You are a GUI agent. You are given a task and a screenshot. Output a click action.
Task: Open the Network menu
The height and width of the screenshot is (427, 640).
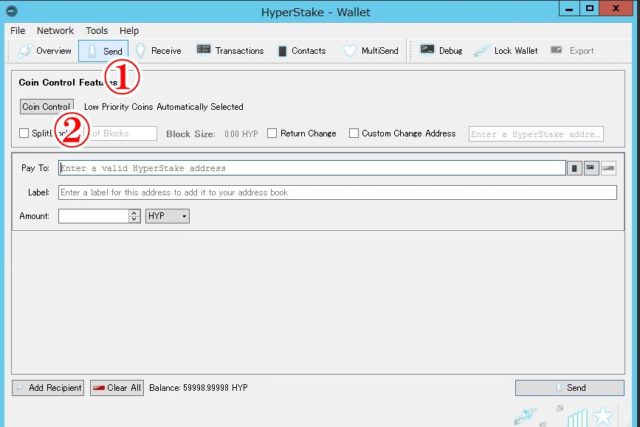pos(55,31)
